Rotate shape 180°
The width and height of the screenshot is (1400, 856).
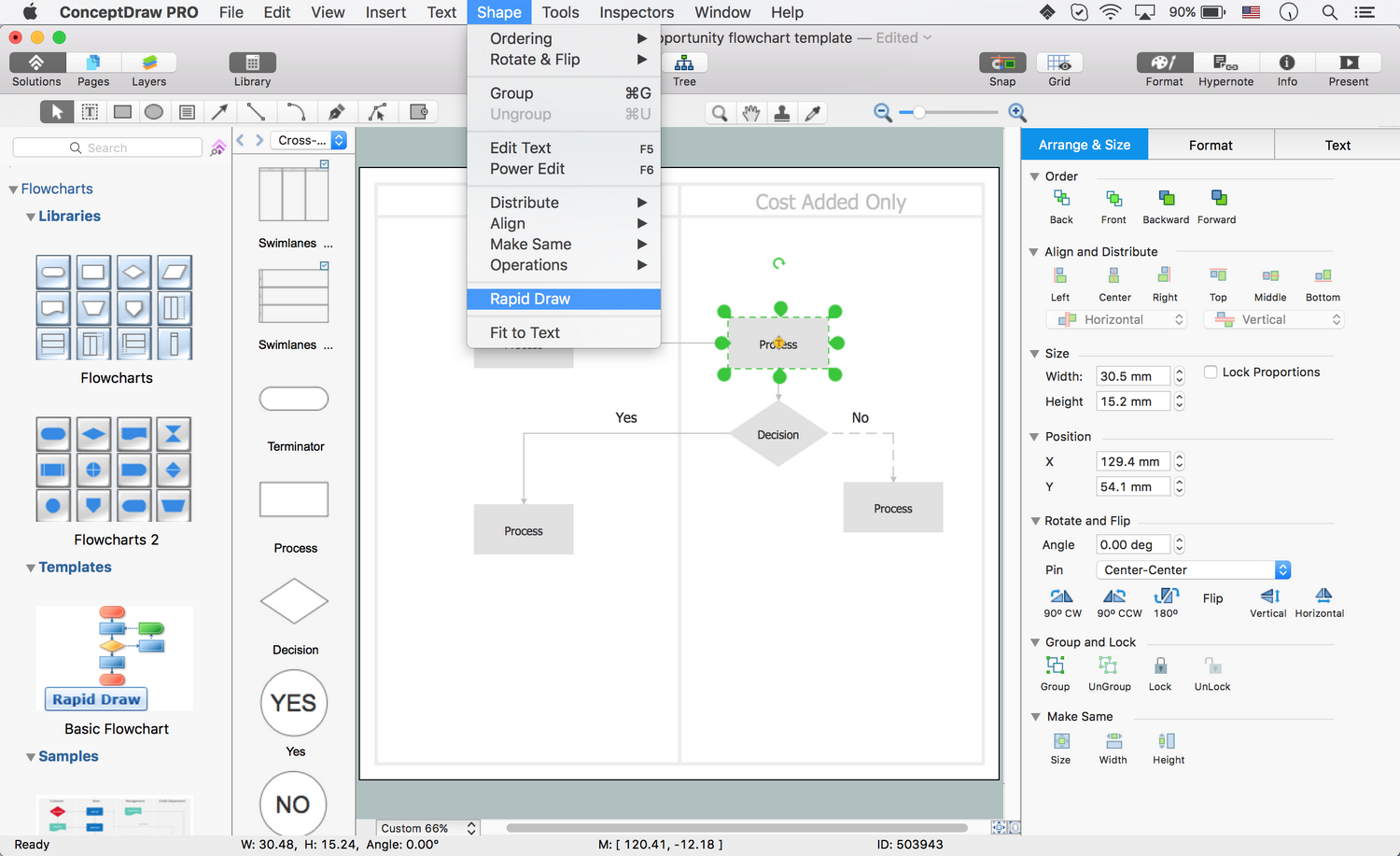1166,603
